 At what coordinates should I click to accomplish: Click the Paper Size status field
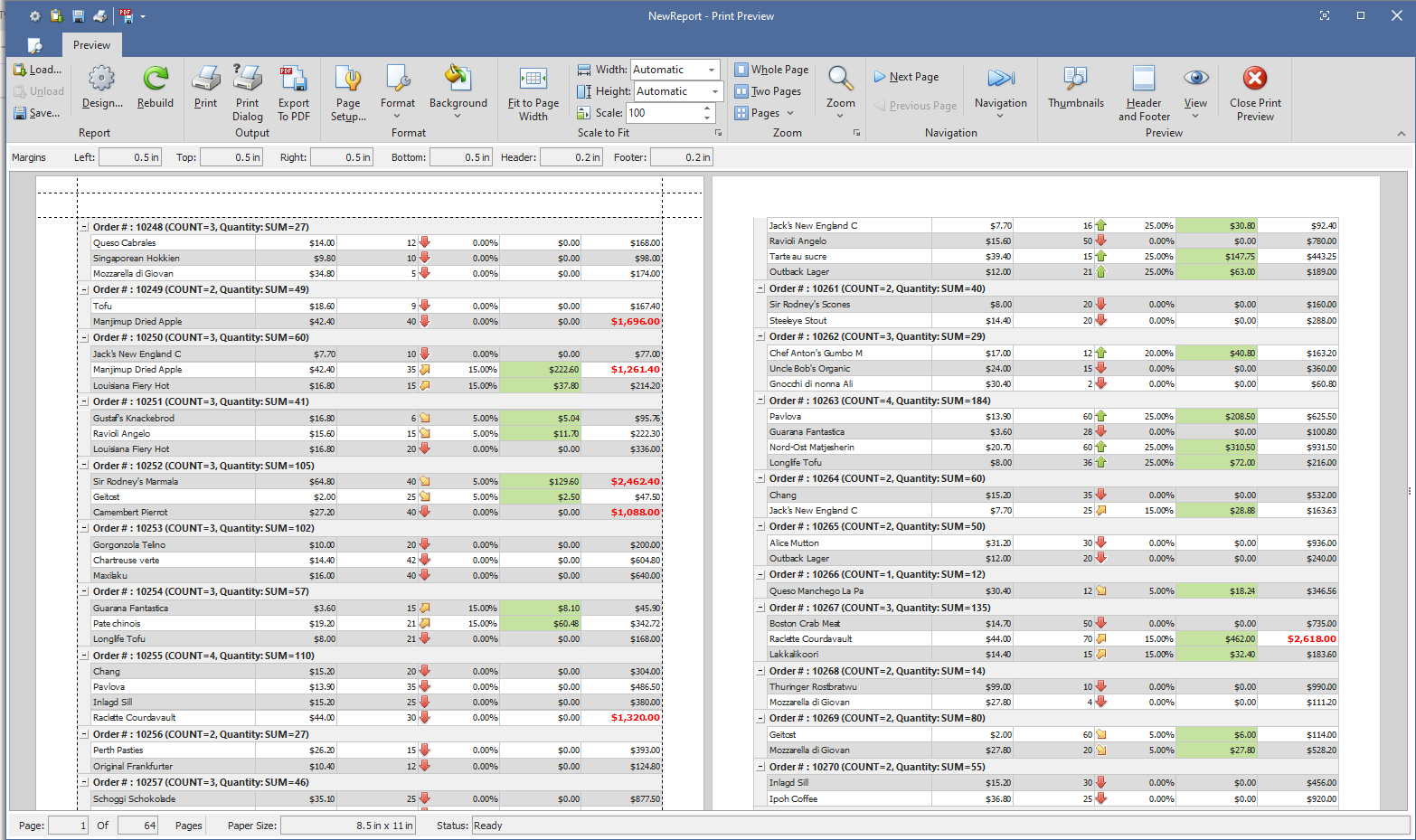click(348, 826)
